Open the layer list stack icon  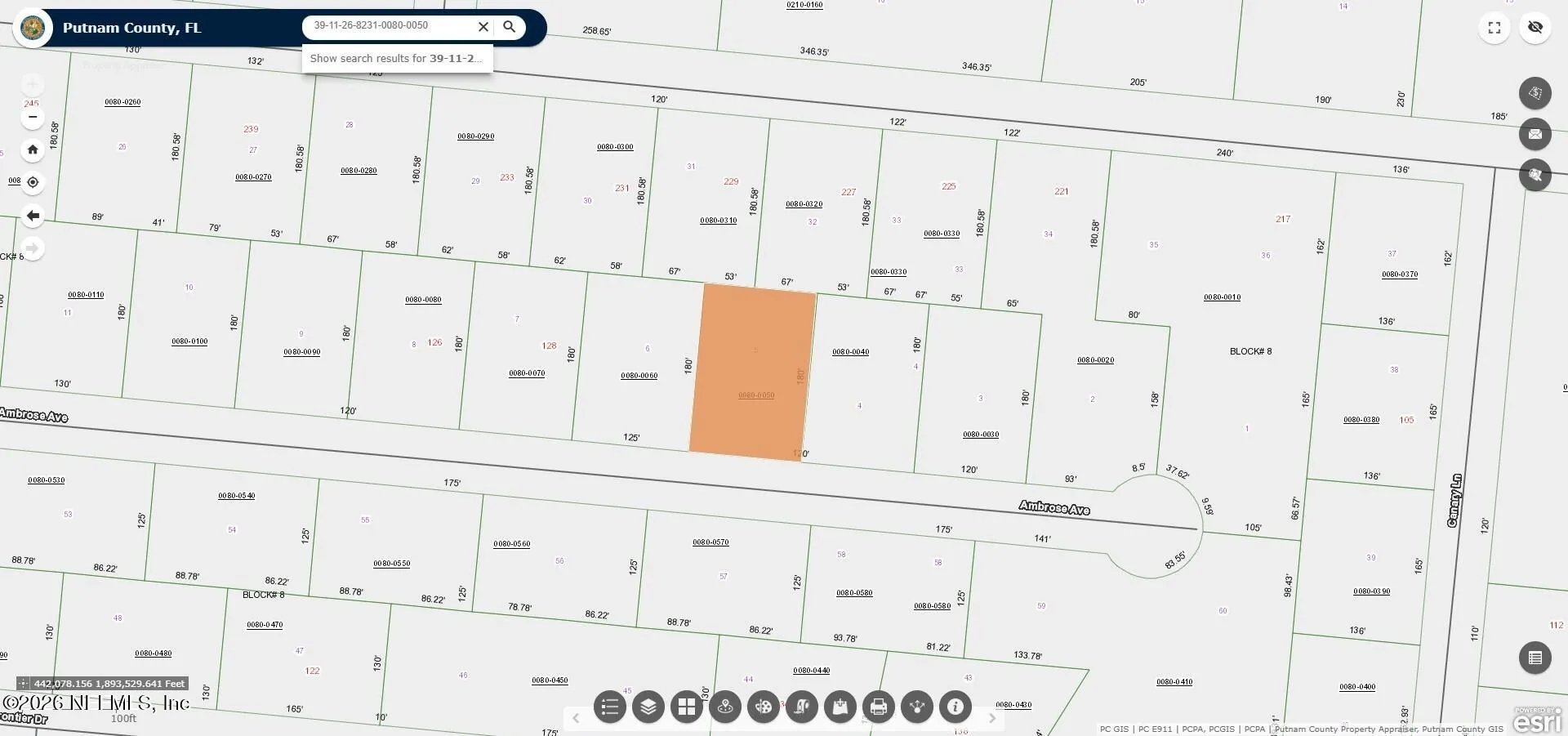[648, 707]
